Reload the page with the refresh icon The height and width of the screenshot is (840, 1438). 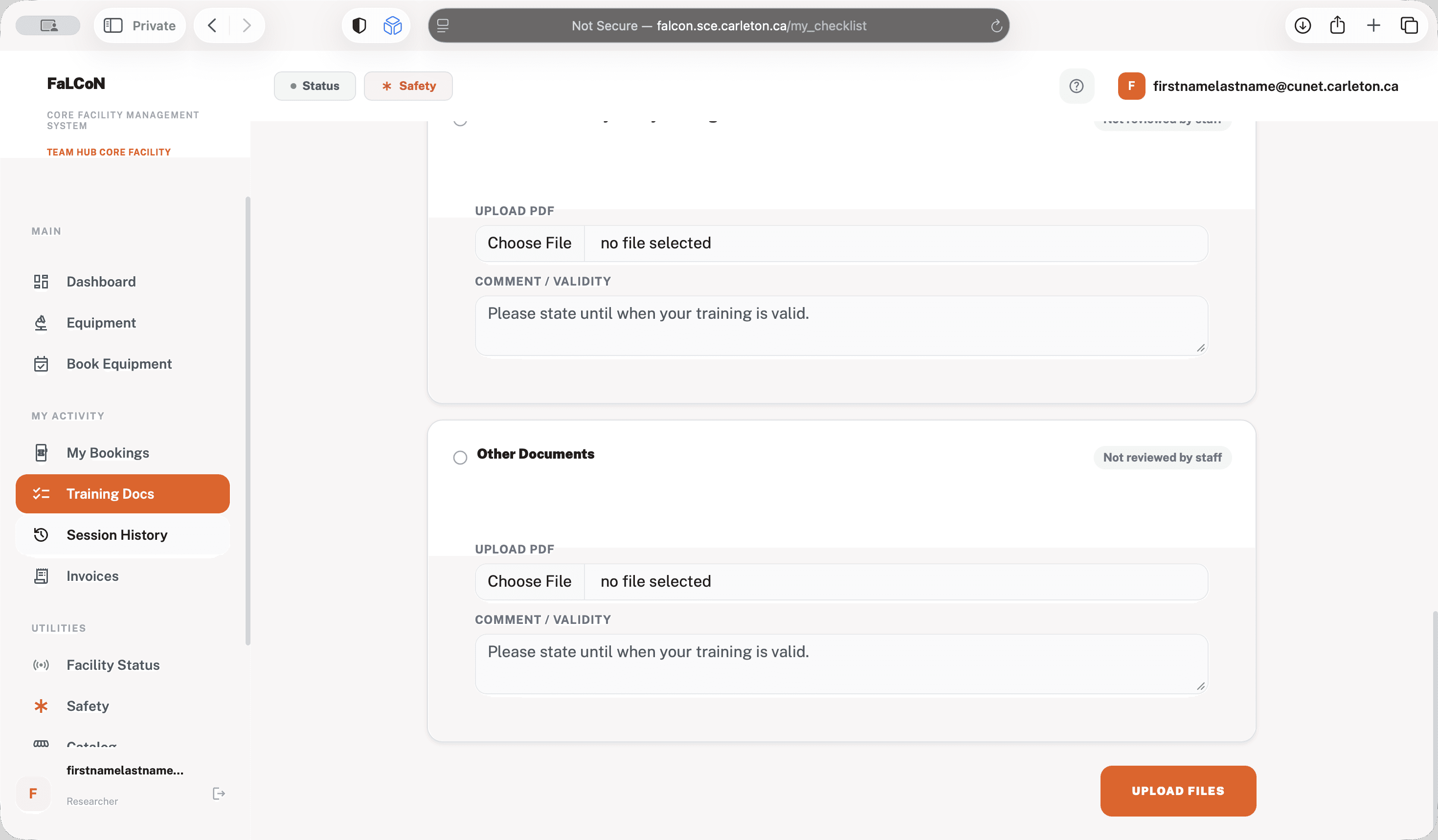(996, 25)
